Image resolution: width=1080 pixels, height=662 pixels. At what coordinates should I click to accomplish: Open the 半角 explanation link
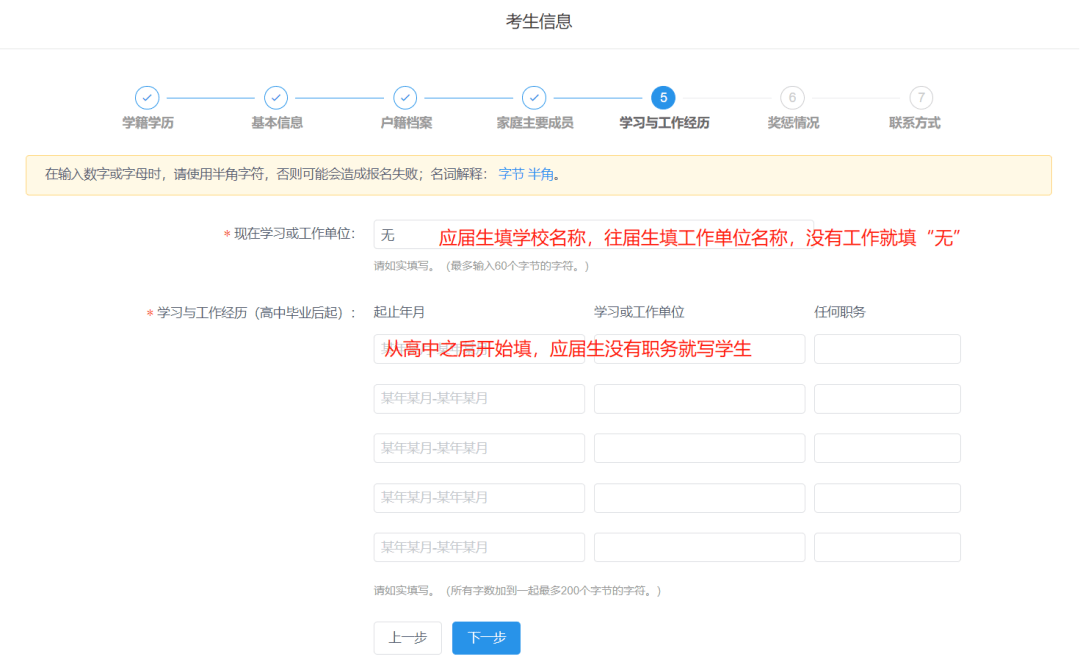click(x=541, y=174)
